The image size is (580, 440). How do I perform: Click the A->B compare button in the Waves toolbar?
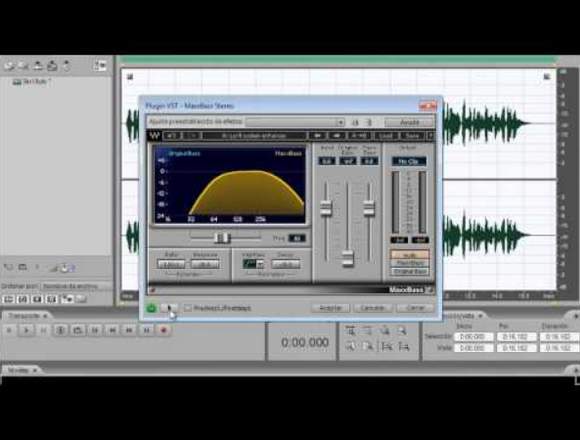click(360, 136)
